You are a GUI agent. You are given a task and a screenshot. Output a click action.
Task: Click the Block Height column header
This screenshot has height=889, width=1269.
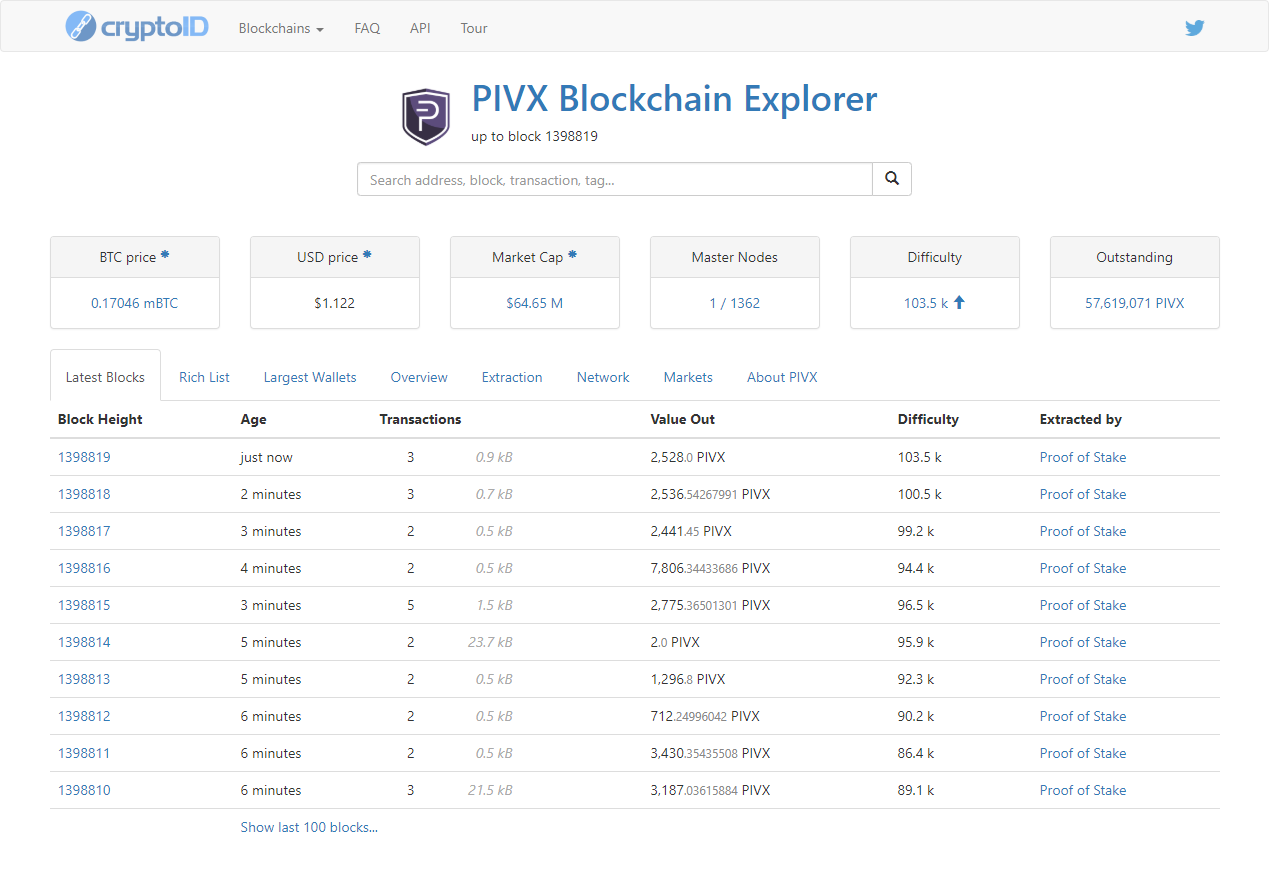click(x=100, y=419)
